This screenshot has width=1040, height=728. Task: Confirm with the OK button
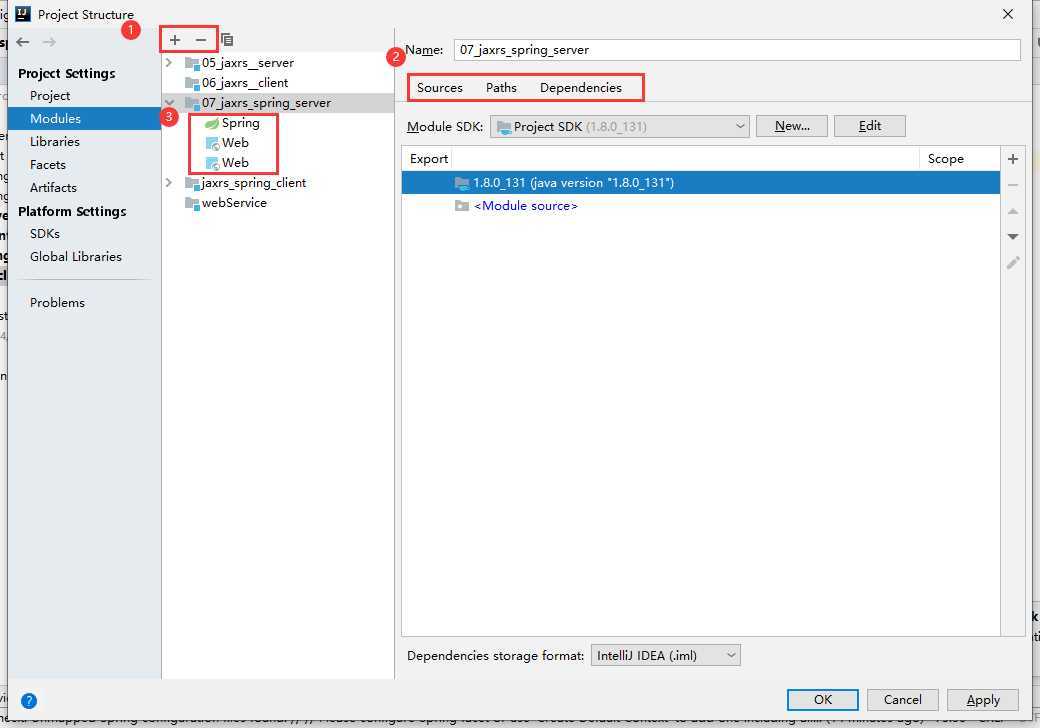[x=822, y=699]
